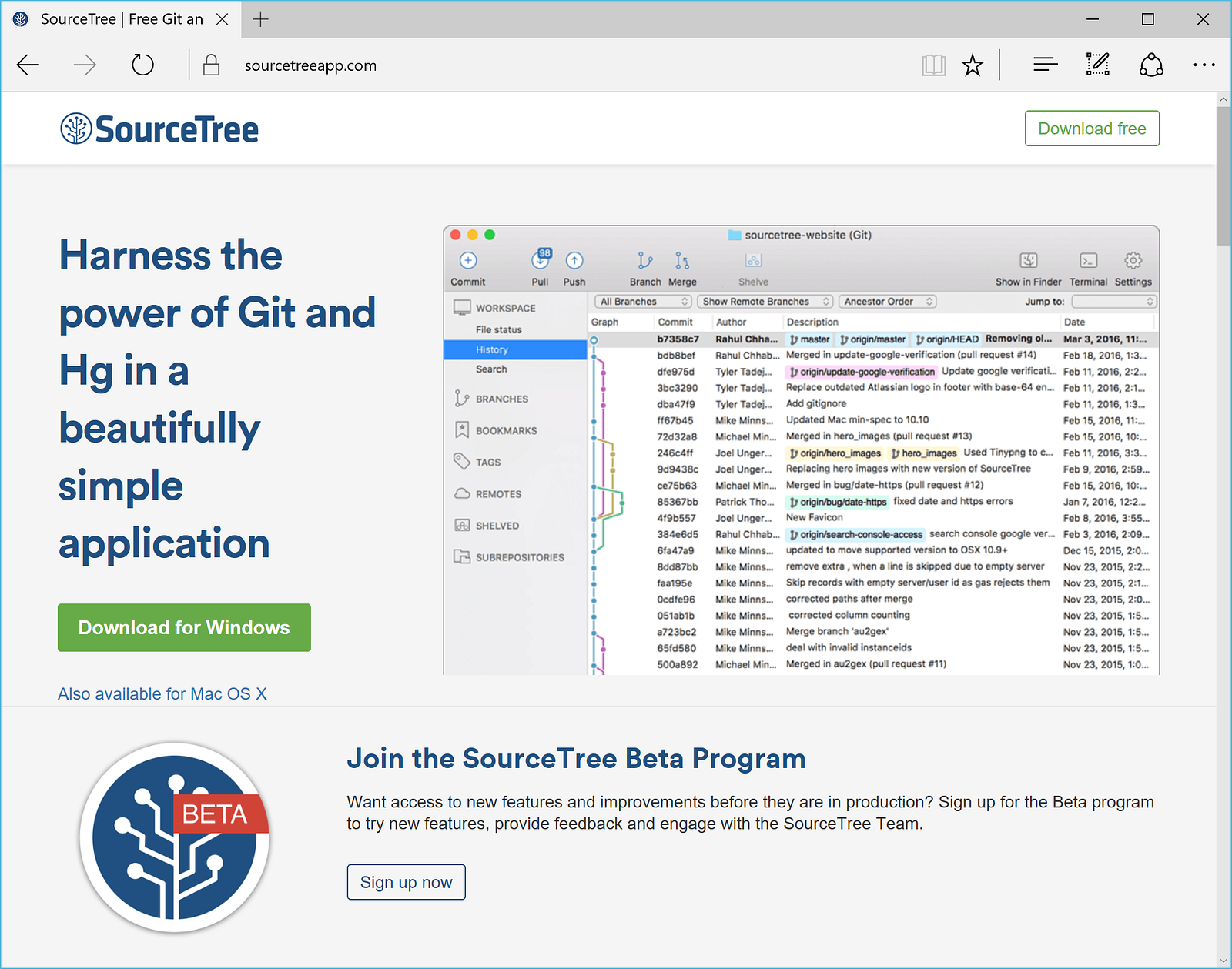Expand BOOKMARKS section
The width and height of the screenshot is (1232, 969).
pos(506,430)
